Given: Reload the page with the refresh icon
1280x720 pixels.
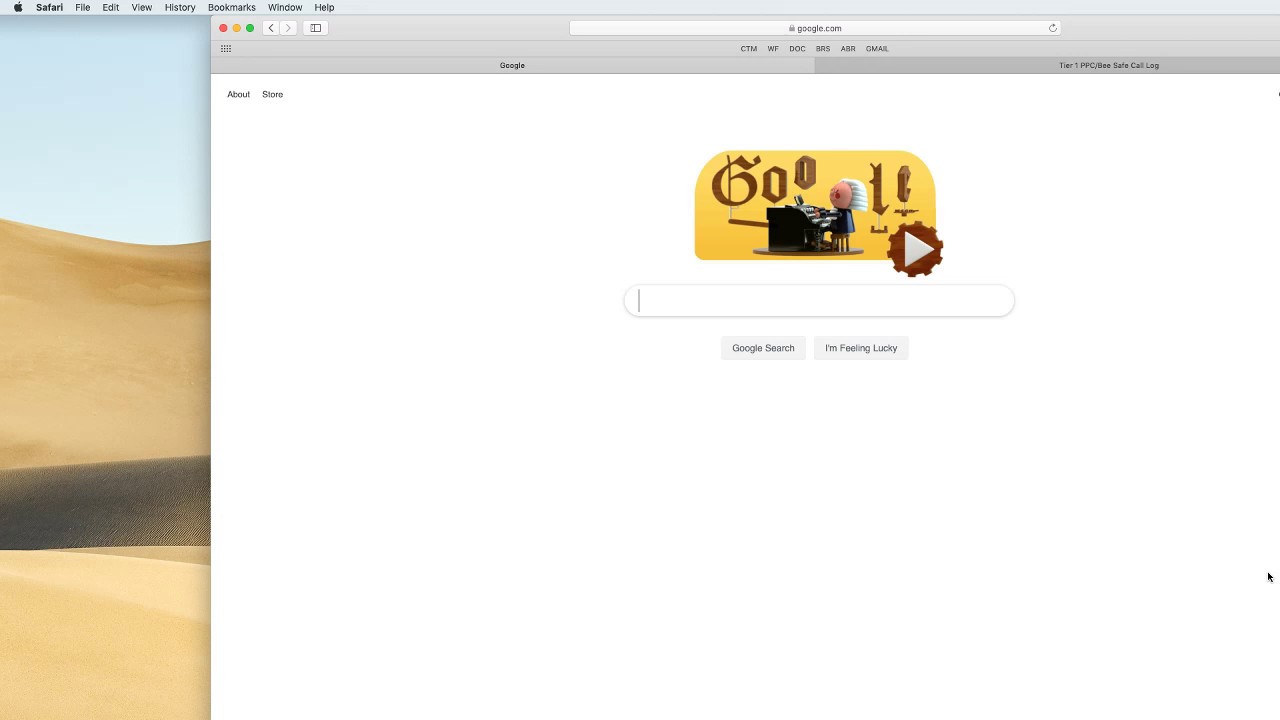Looking at the screenshot, I should pyautogui.click(x=1053, y=28).
